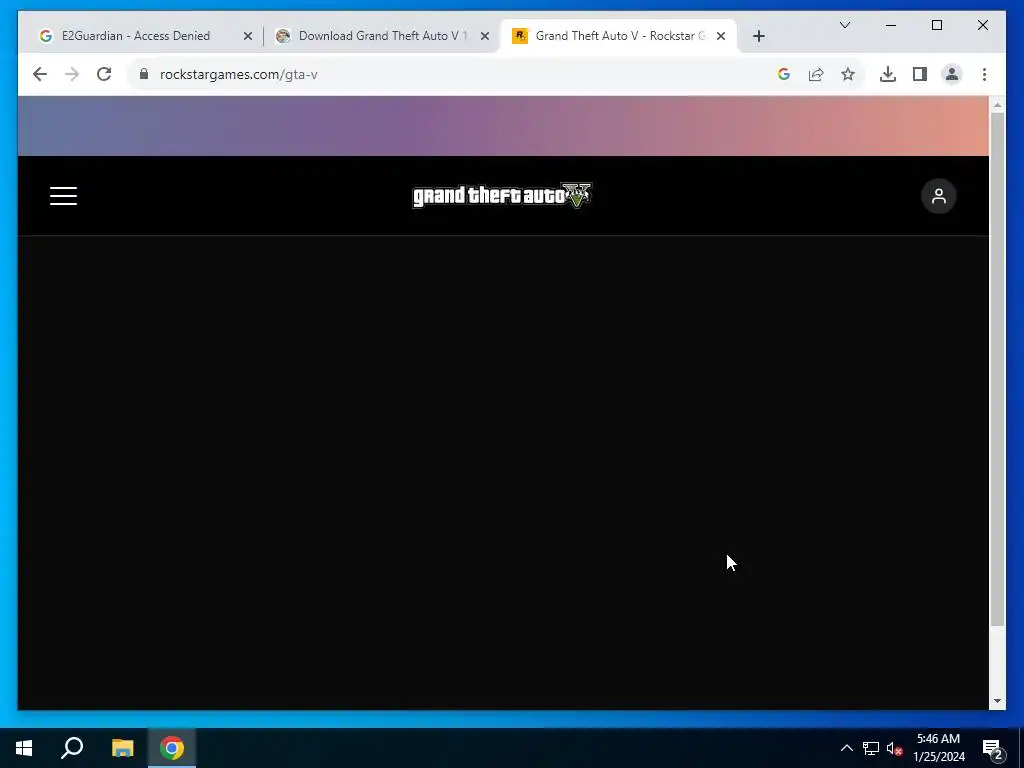
Task: Open a new browser tab
Action: [x=758, y=36]
